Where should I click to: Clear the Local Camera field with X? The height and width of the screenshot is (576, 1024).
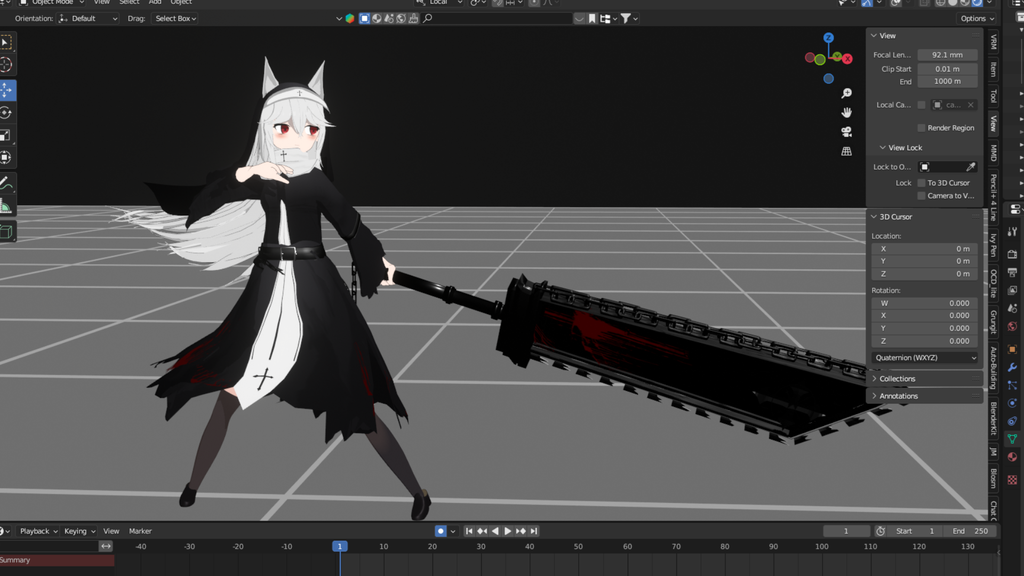tap(970, 104)
